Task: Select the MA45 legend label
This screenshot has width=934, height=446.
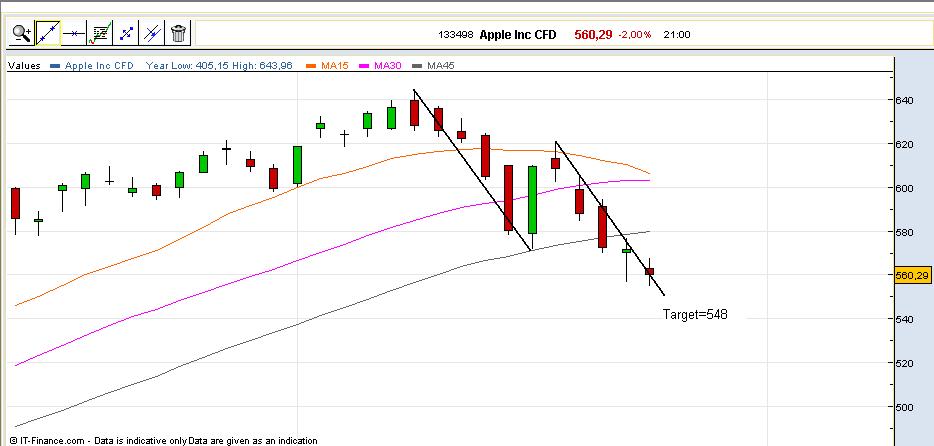Action: (441, 66)
